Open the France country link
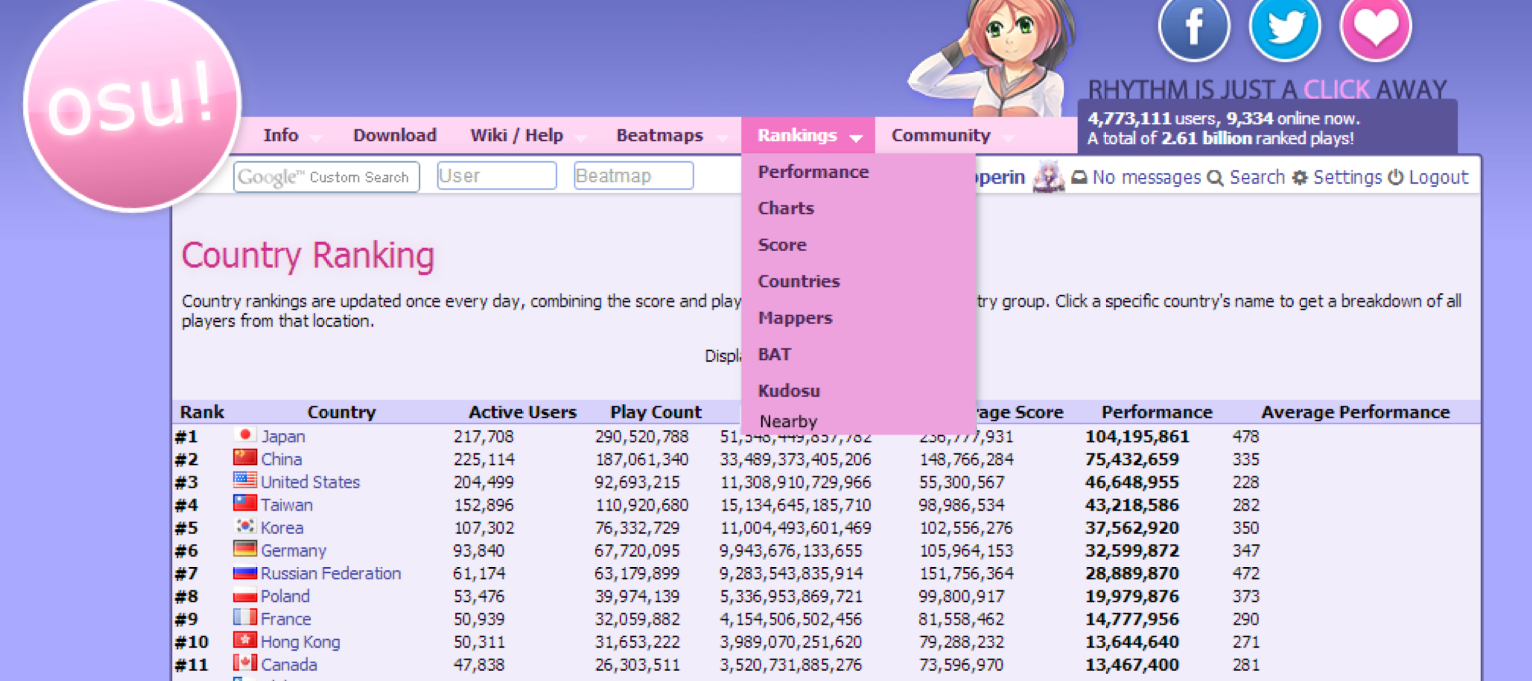 click(x=286, y=619)
